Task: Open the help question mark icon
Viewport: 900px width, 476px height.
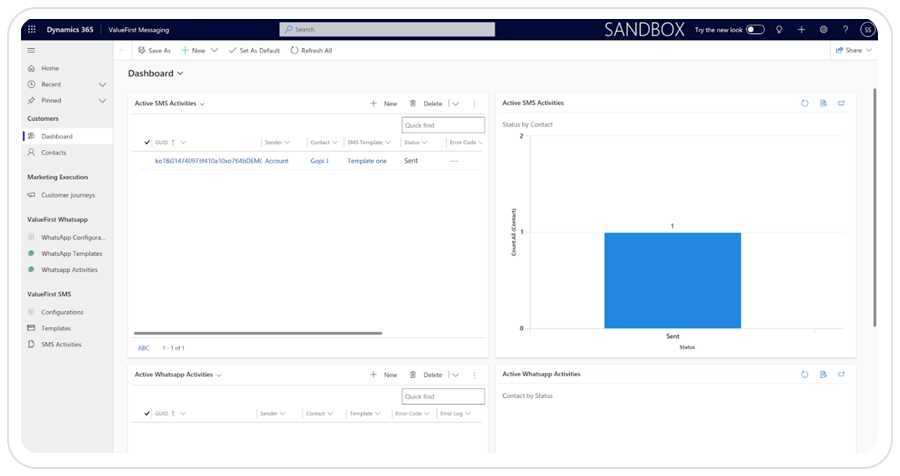Action: pos(845,29)
